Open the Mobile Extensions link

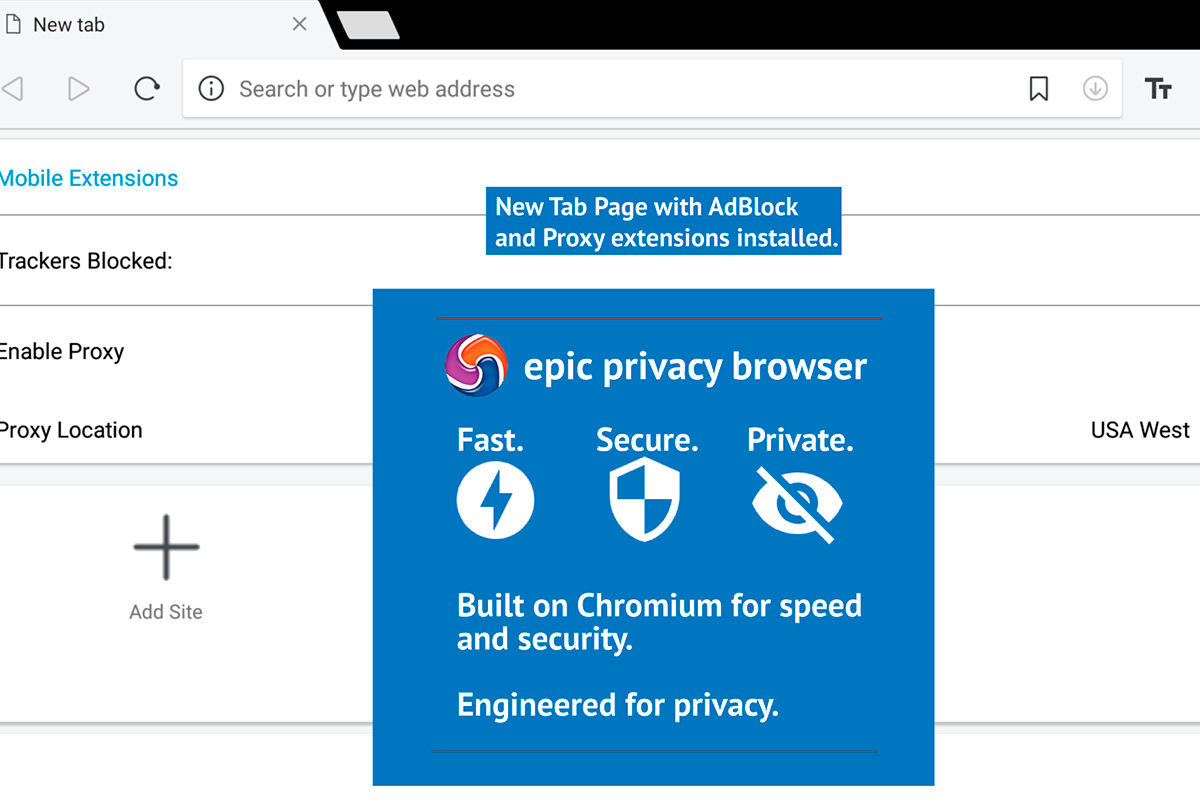89,178
